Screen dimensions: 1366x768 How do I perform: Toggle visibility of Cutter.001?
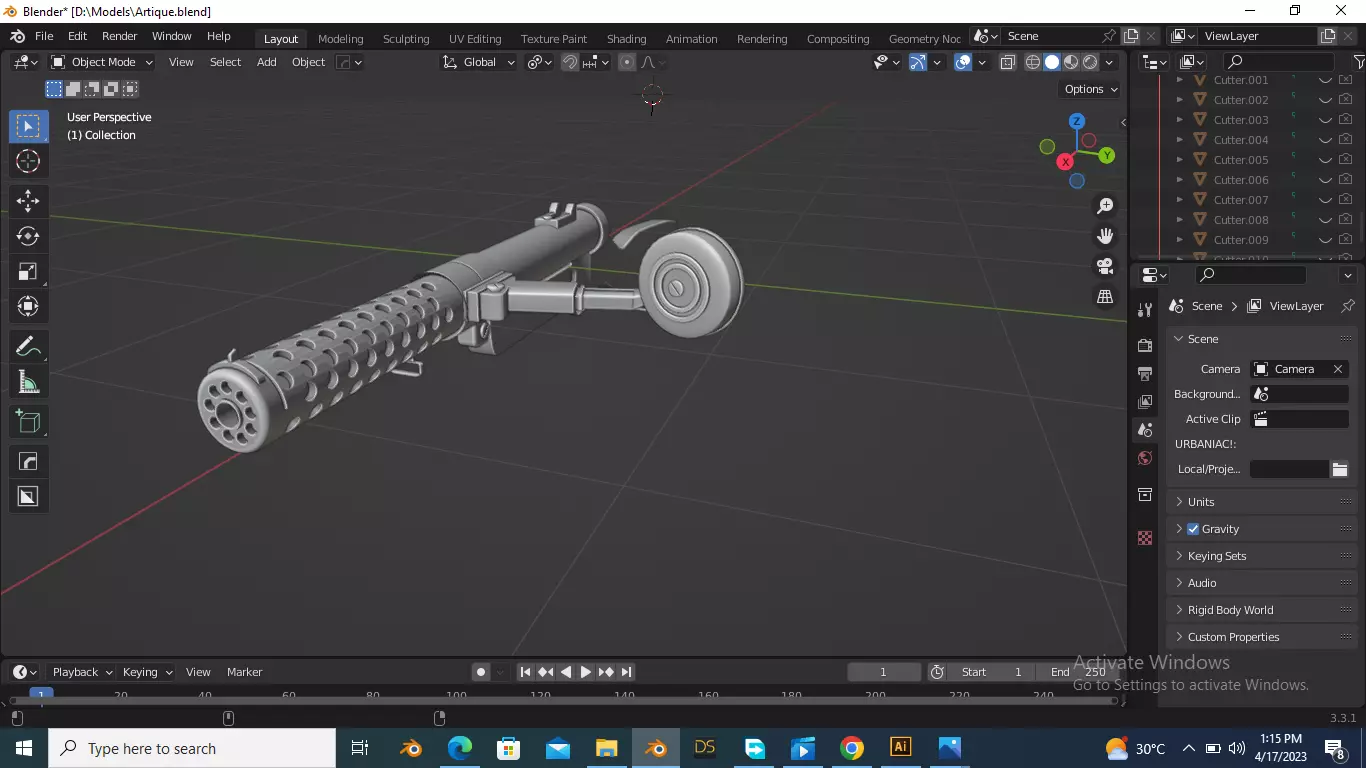(1325, 80)
